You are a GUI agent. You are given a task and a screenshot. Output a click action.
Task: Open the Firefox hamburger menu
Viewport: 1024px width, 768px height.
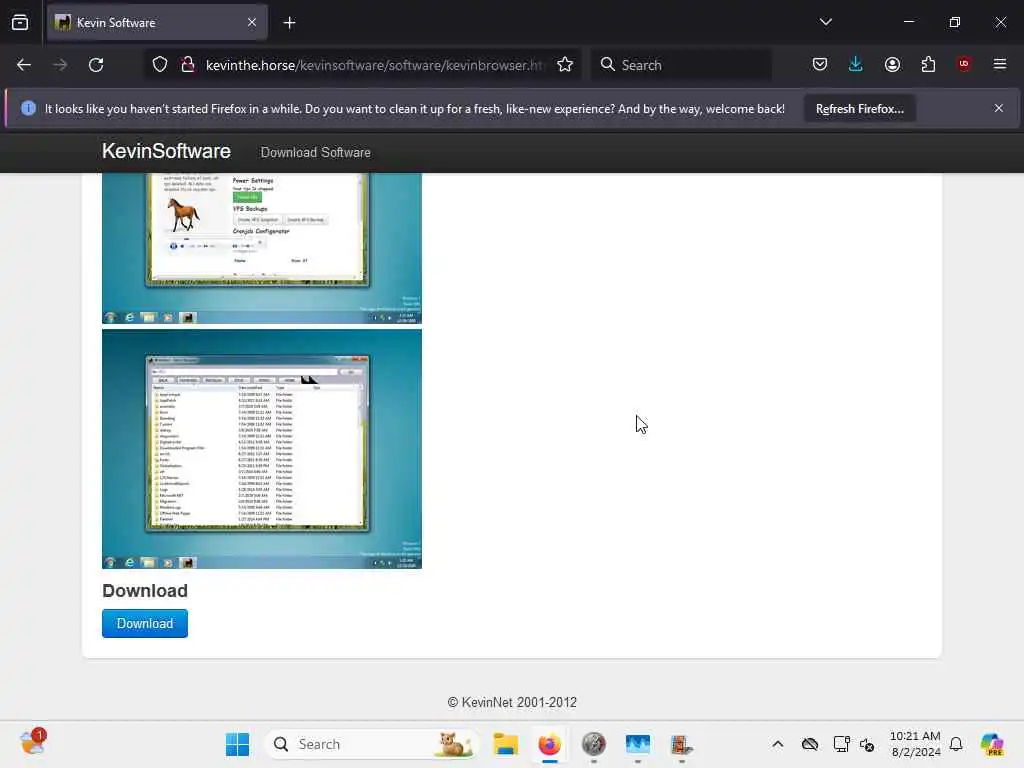[x=1000, y=64]
